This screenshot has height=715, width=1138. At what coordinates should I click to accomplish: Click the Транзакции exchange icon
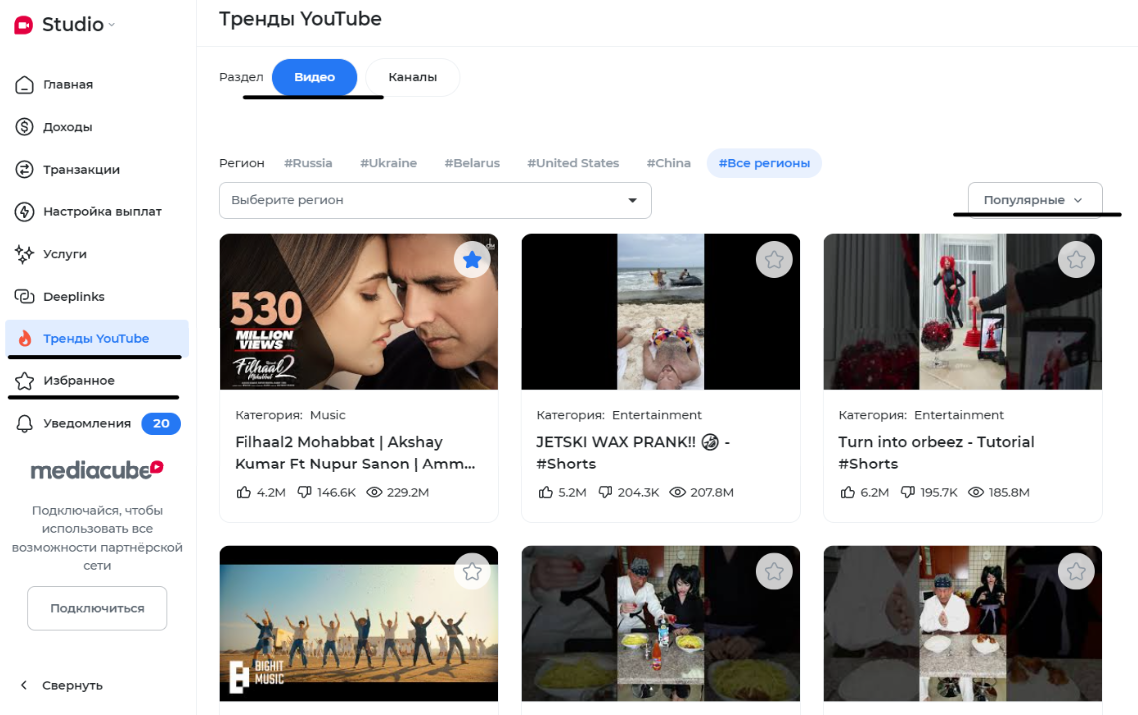[x=25, y=170]
